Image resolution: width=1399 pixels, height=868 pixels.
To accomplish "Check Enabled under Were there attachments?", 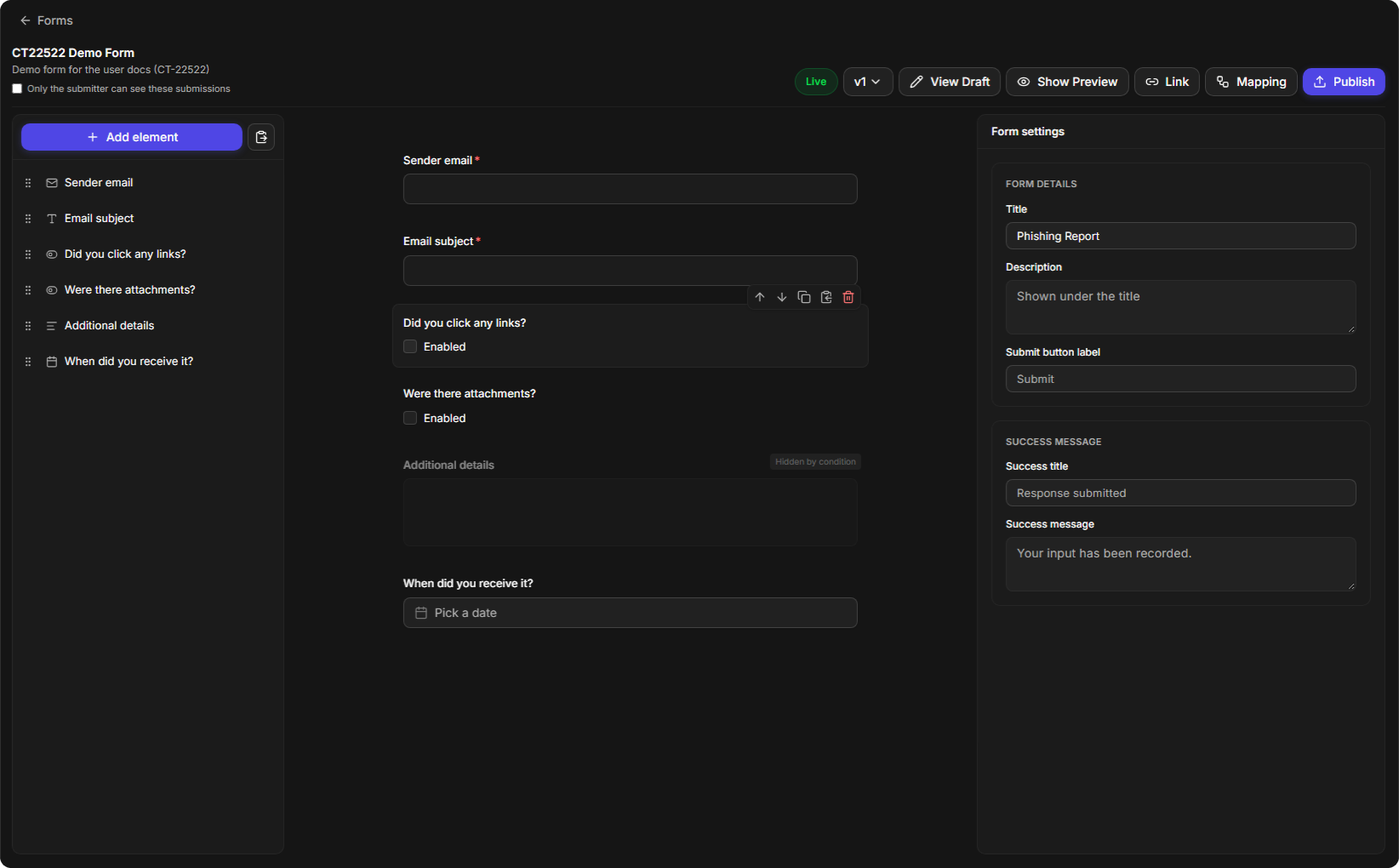I will pyautogui.click(x=410, y=418).
